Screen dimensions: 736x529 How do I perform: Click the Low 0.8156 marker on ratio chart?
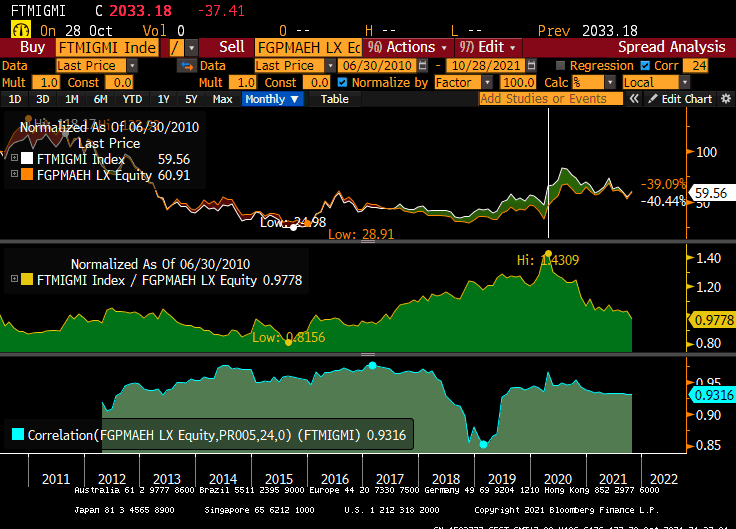tap(289, 342)
